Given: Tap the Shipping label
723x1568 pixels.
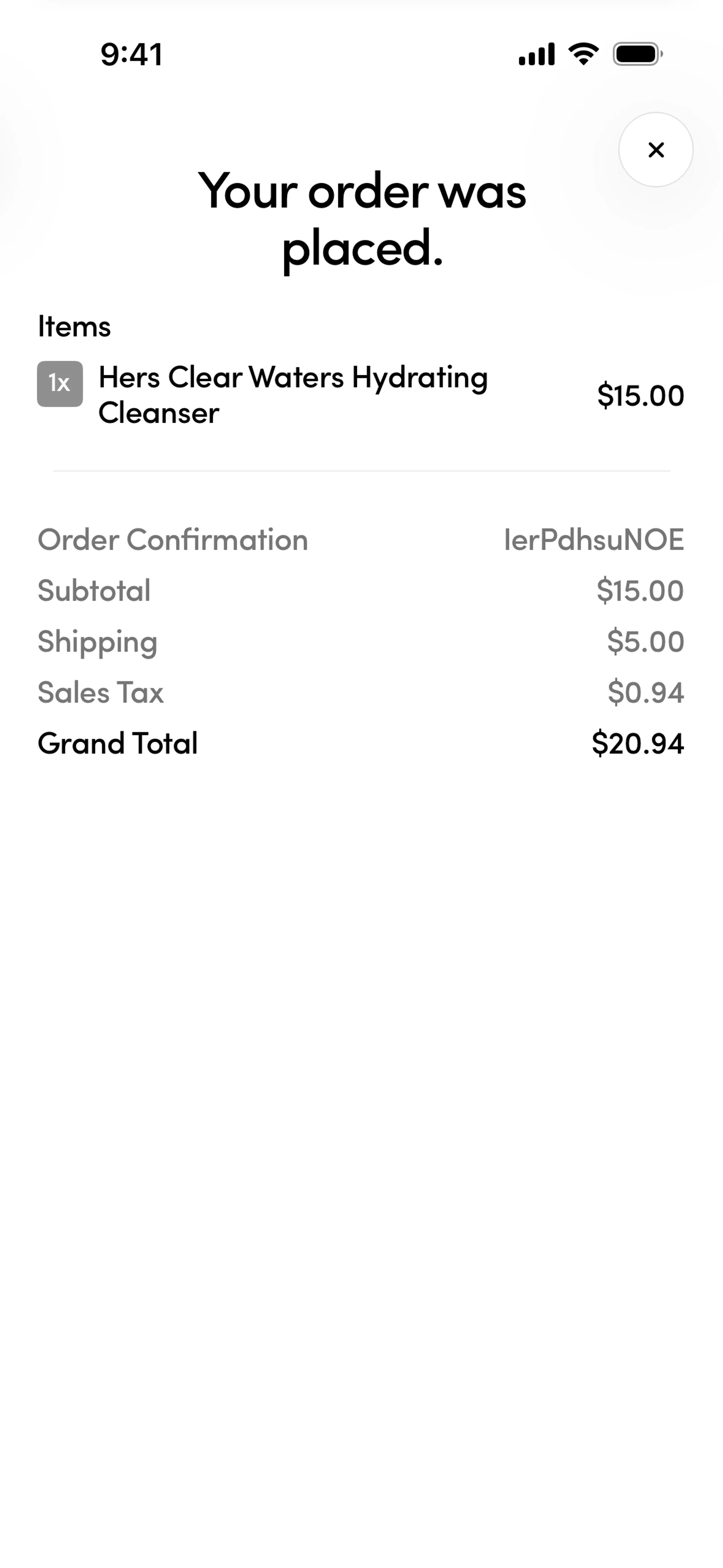Looking at the screenshot, I should pyautogui.click(x=98, y=642).
